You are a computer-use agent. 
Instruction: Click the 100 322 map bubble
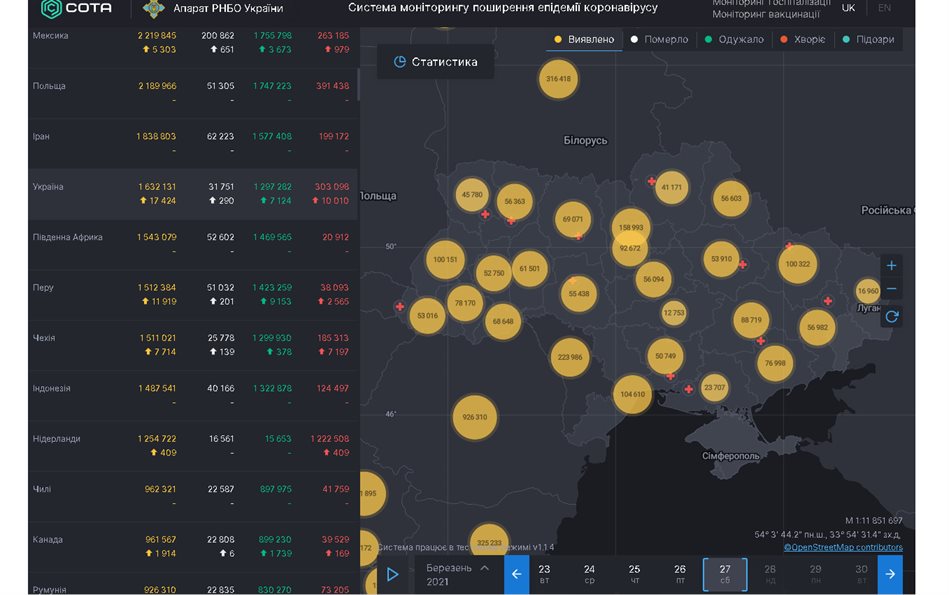point(798,264)
